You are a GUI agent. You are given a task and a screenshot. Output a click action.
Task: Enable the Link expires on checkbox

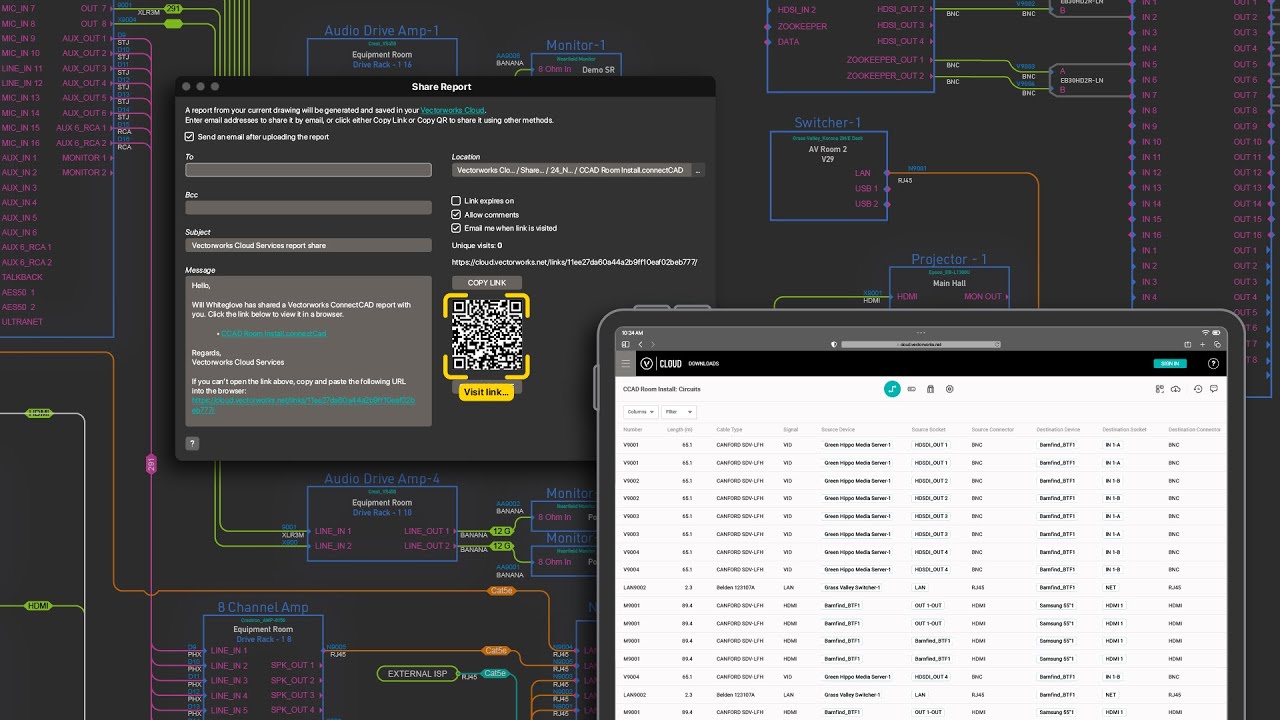click(456, 201)
